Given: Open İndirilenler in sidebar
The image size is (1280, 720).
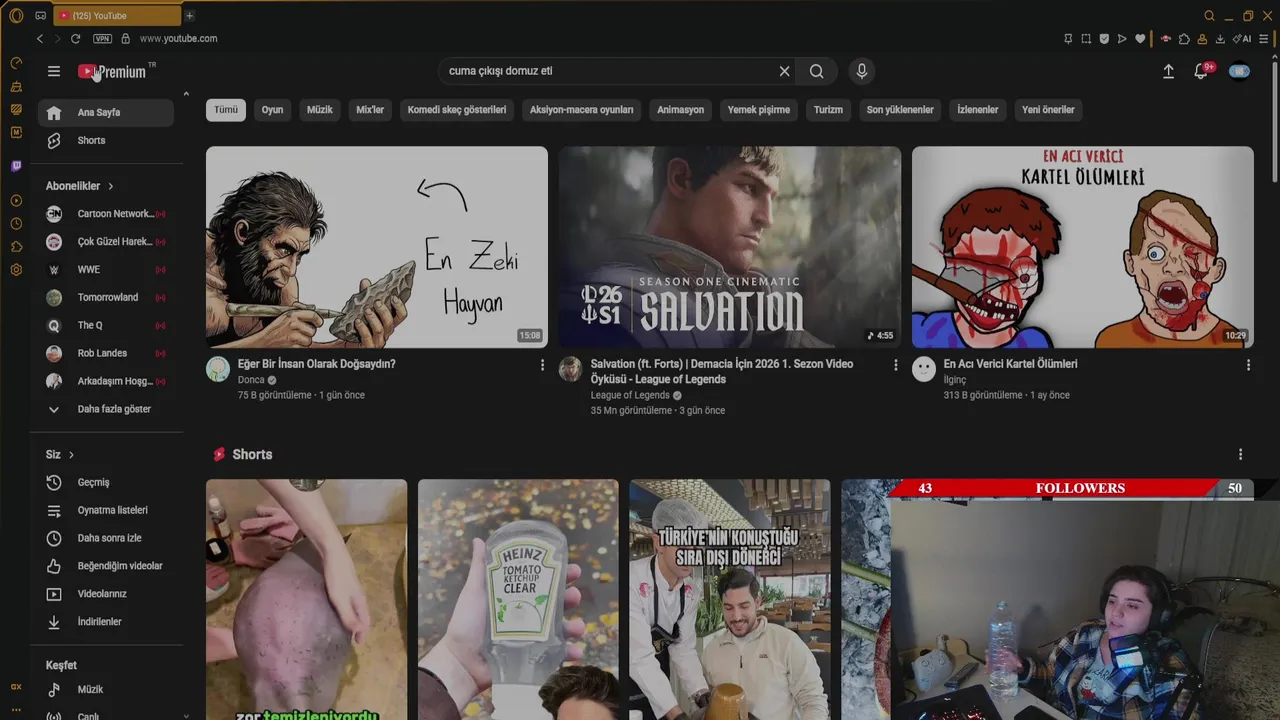Looking at the screenshot, I should click(x=106, y=622).
